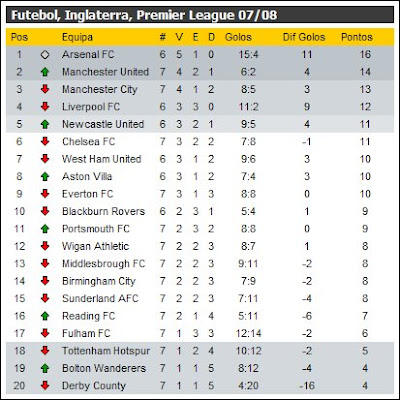
Task: Click the Premier League 07/08 title bar
Action: click(200, 15)
